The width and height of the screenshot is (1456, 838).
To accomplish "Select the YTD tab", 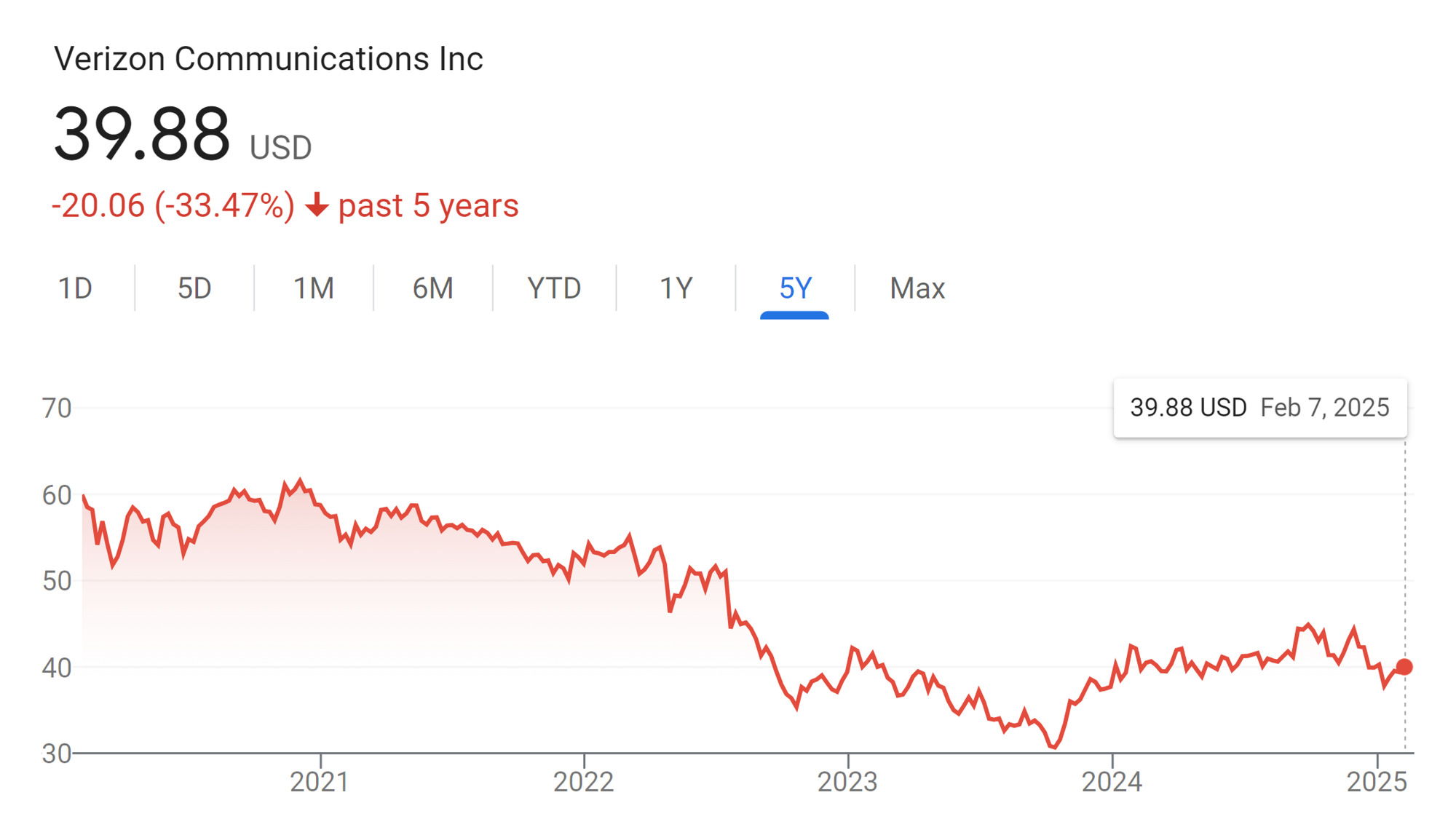I will (554, 288).
